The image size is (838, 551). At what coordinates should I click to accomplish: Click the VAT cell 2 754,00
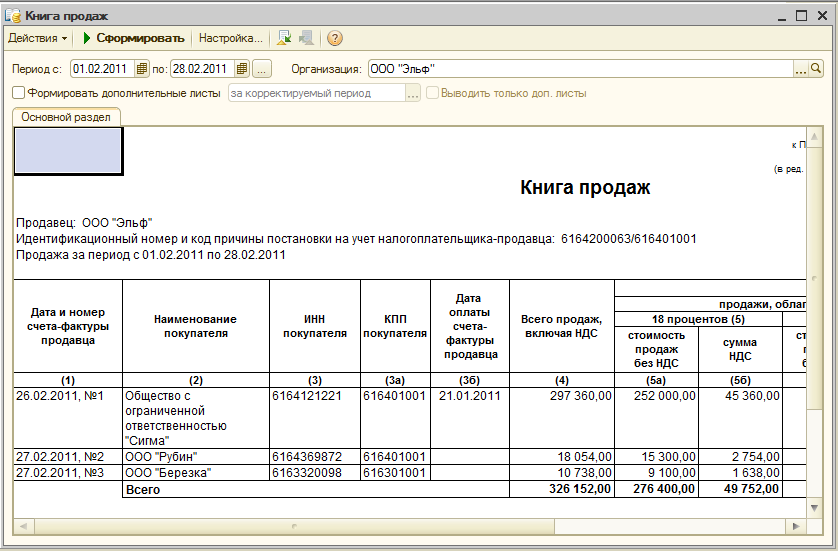tap(741, 457)
